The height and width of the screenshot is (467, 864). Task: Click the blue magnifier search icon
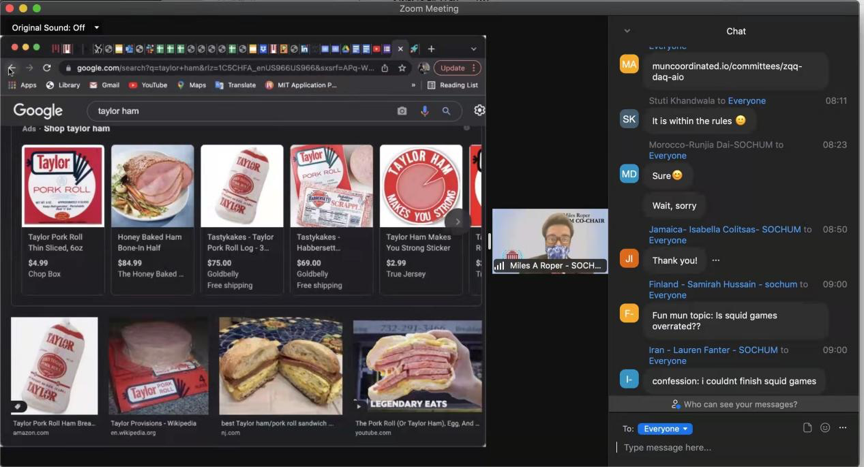point(446,111)
